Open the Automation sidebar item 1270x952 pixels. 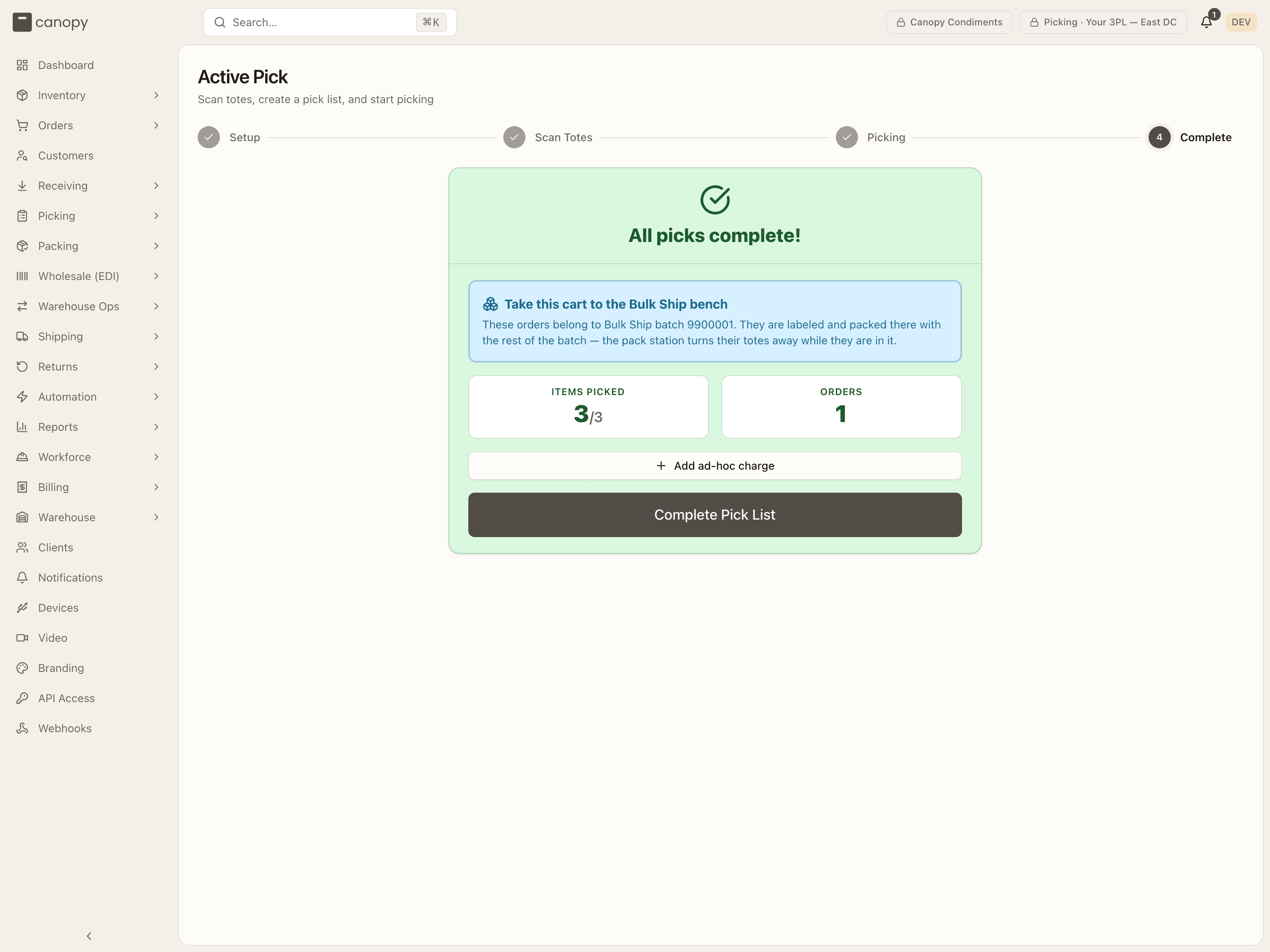[x=89, y=397]
